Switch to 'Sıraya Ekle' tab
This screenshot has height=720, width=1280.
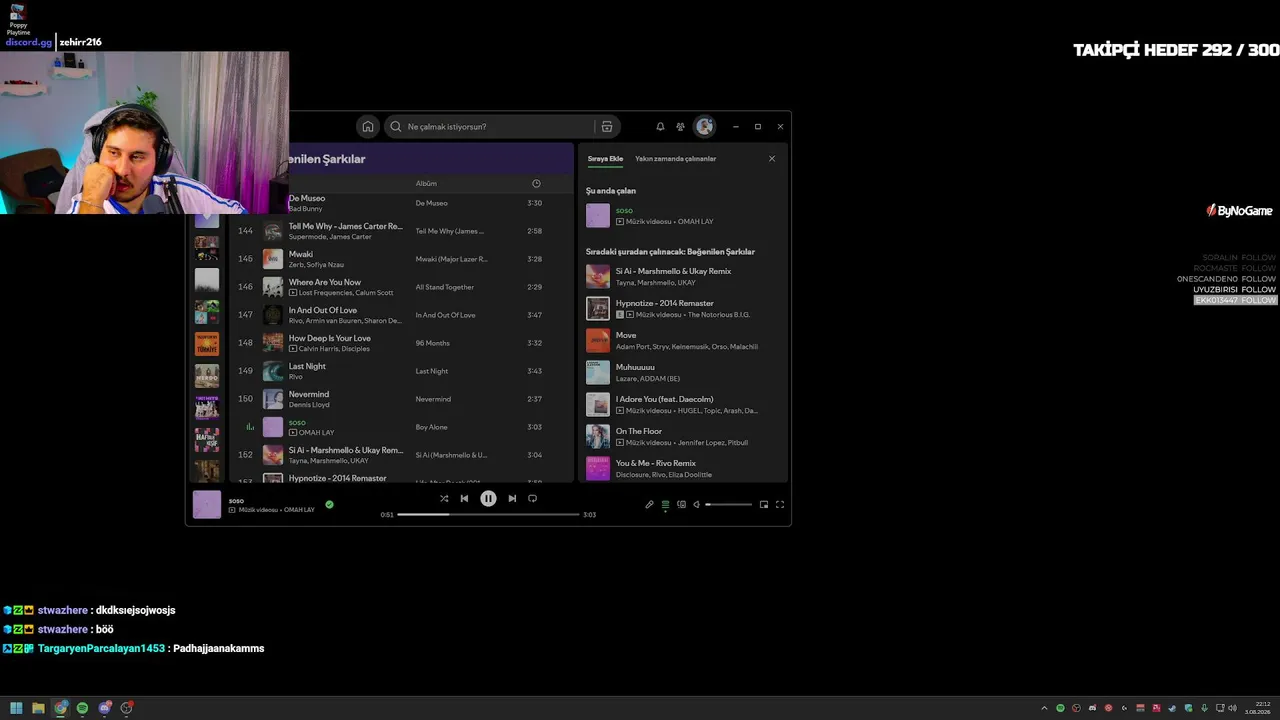click(605, 159)
